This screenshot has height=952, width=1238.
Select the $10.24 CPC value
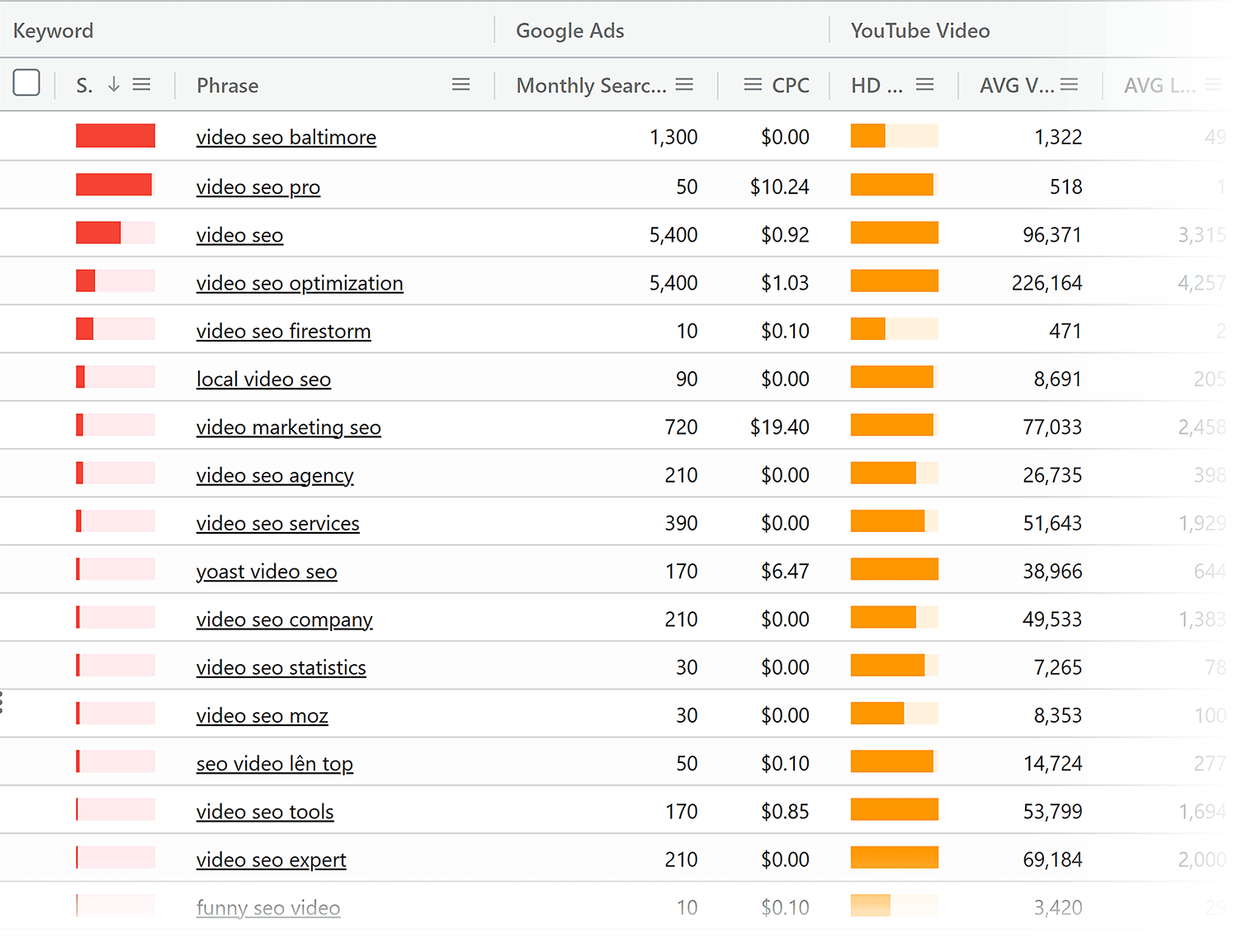click(780, 187)
